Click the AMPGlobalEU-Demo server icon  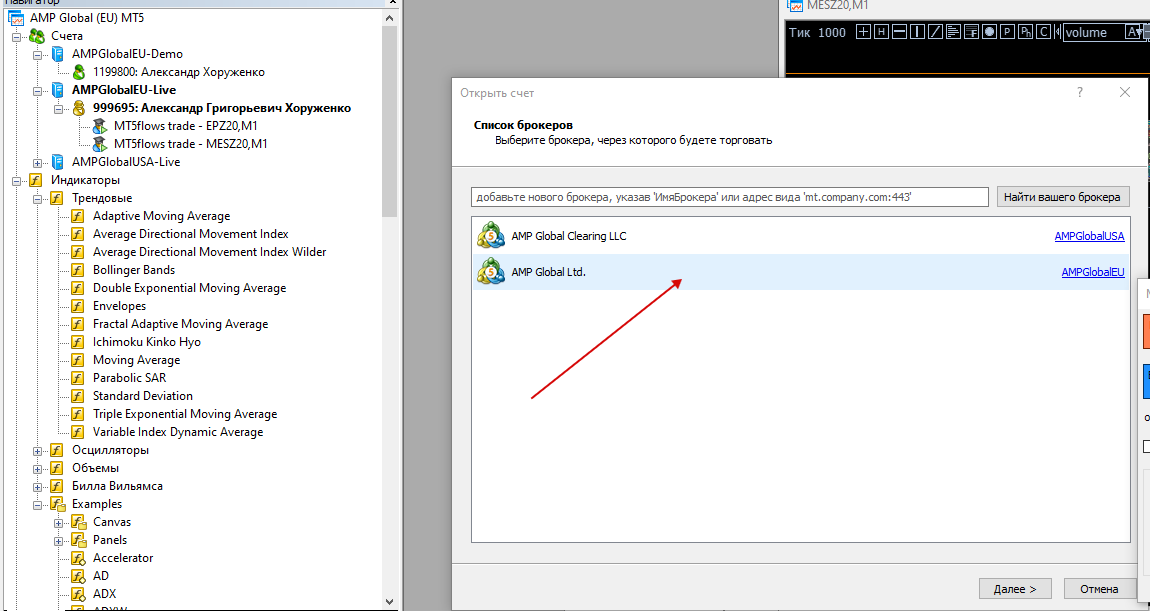point(57,54)
